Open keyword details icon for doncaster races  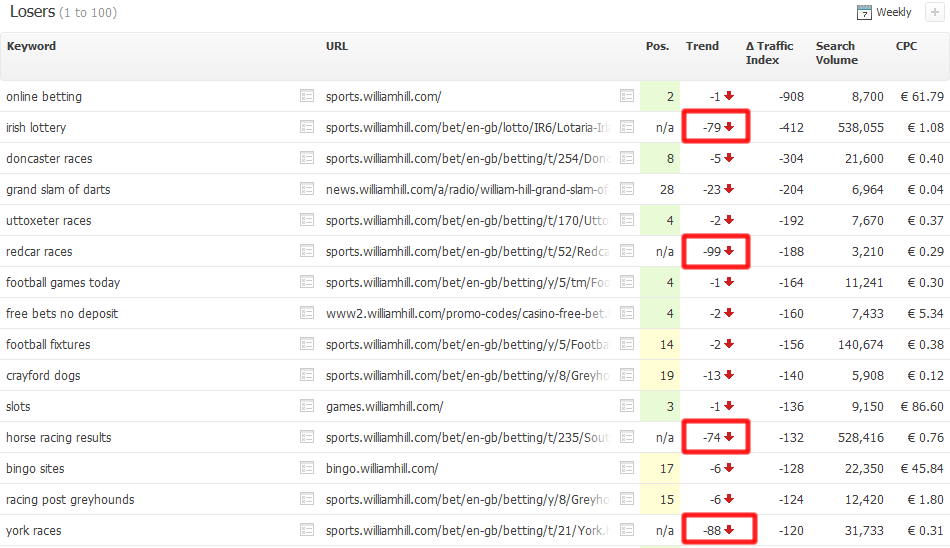pos(307,158)
